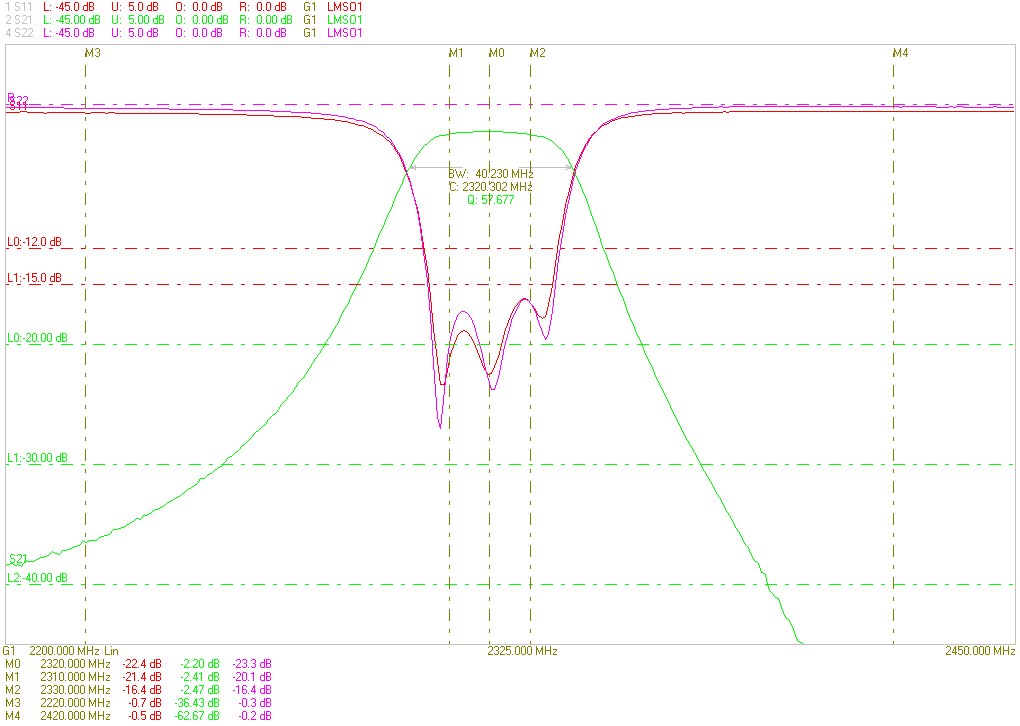This screenshot has width=1020, height=726.
Task: Click the '-22.4 dB' S11 value for M0
Action: click(x=142, y=664)
